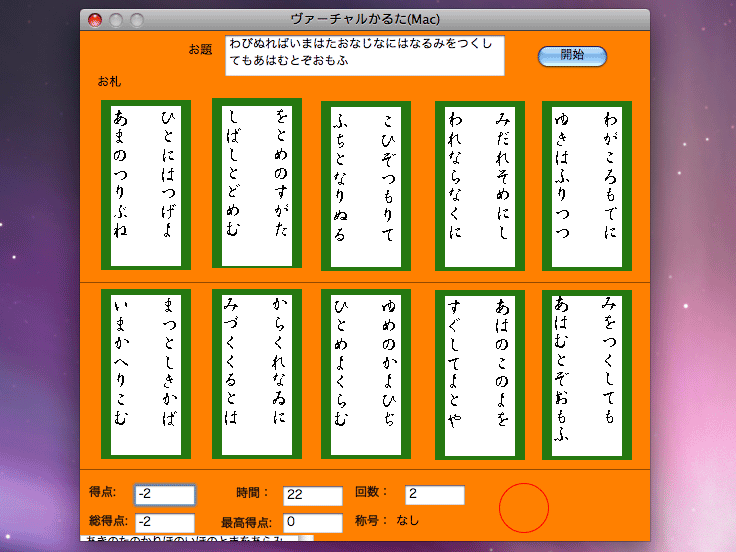Select the card みをつくしても あはむとぞおもふ

pos(587,375)
